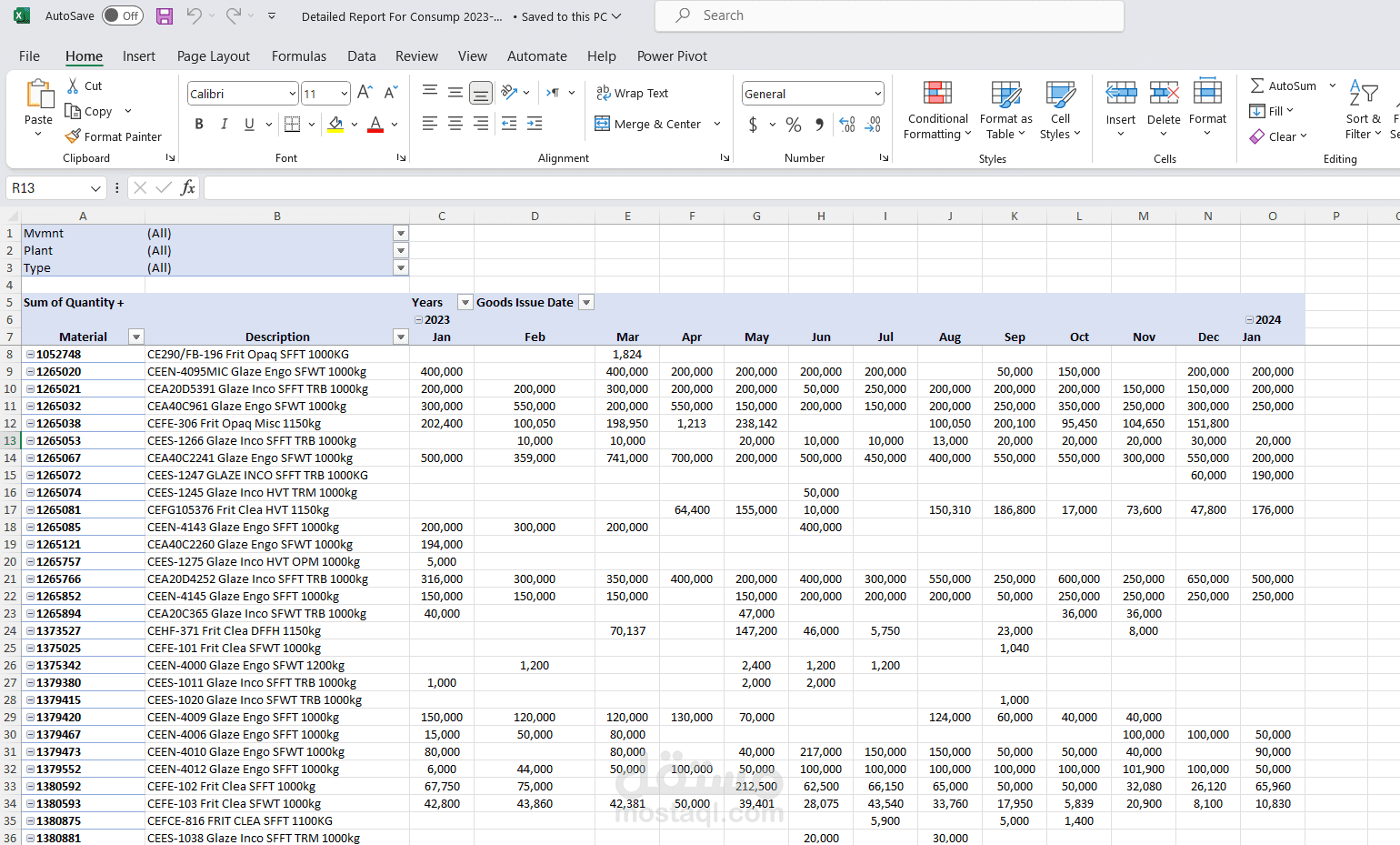Toggle Underline formatting
The height and width of the screenshot is (845, 1400).
point(249,124)
